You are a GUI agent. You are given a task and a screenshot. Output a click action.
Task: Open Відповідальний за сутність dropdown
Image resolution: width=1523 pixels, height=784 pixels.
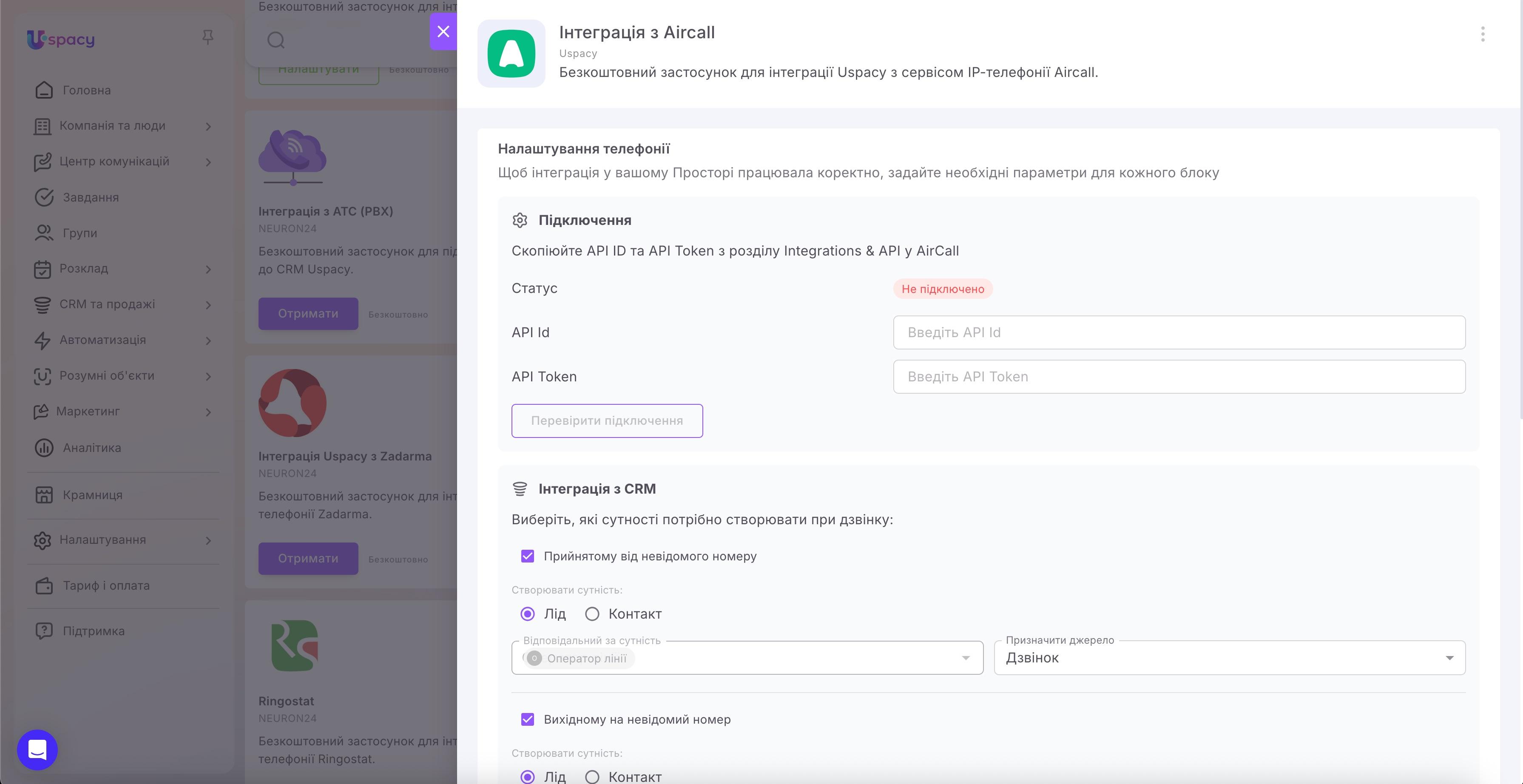pyautogui.click(x=747, y=658)
